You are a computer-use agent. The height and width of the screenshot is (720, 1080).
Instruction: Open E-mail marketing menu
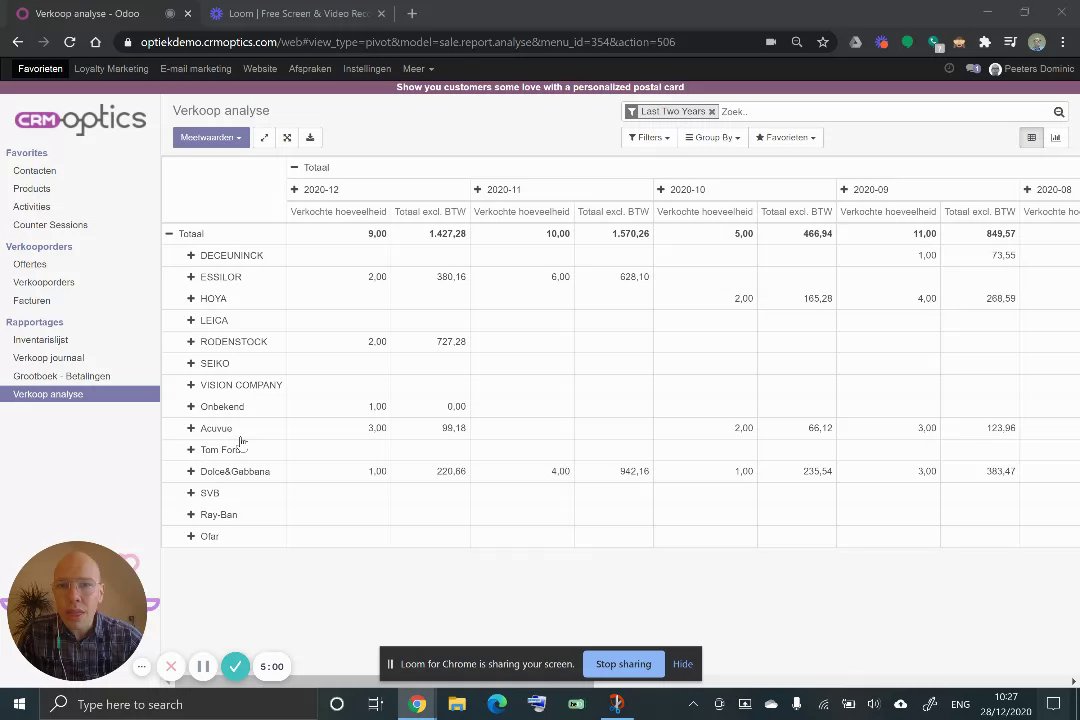pos(196,69)
